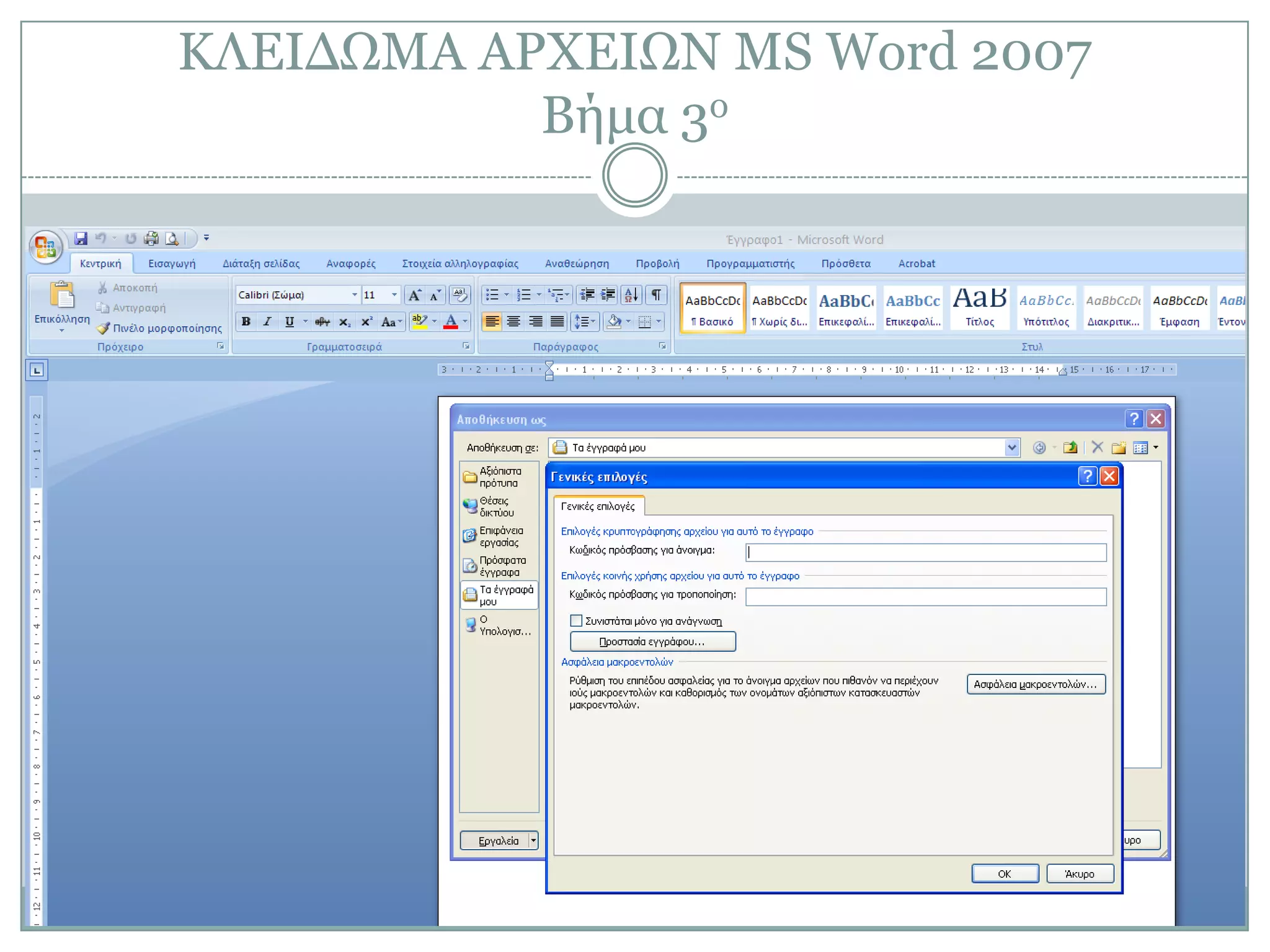Click the password to open input field
The image size is (1270, 952).
point(926,552)
